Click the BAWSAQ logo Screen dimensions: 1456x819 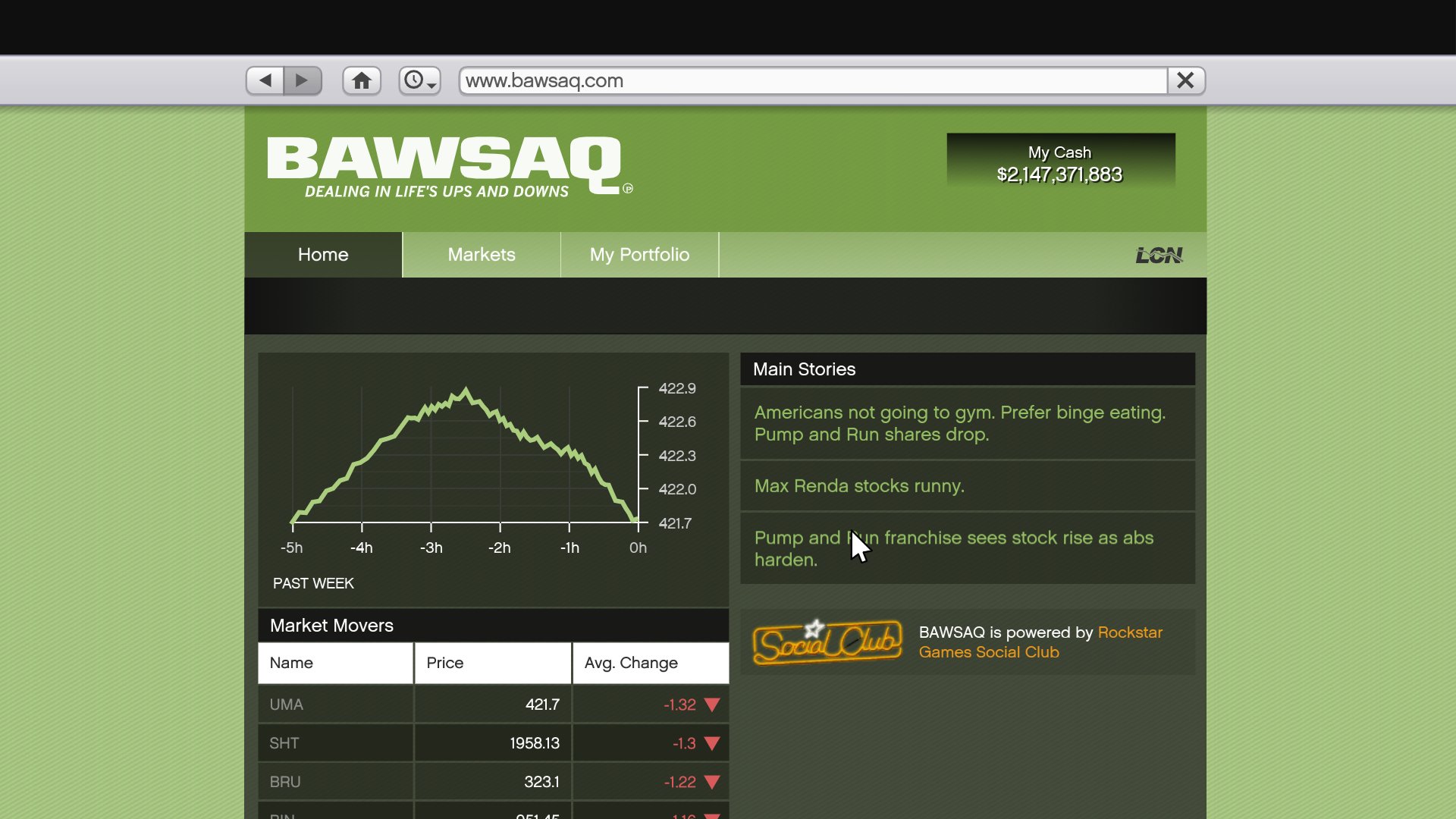449,167
